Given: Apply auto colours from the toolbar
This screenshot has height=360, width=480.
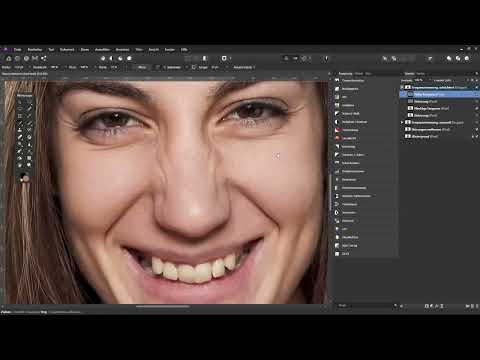Looking at the screenshot, I should [x=120, y=58].
